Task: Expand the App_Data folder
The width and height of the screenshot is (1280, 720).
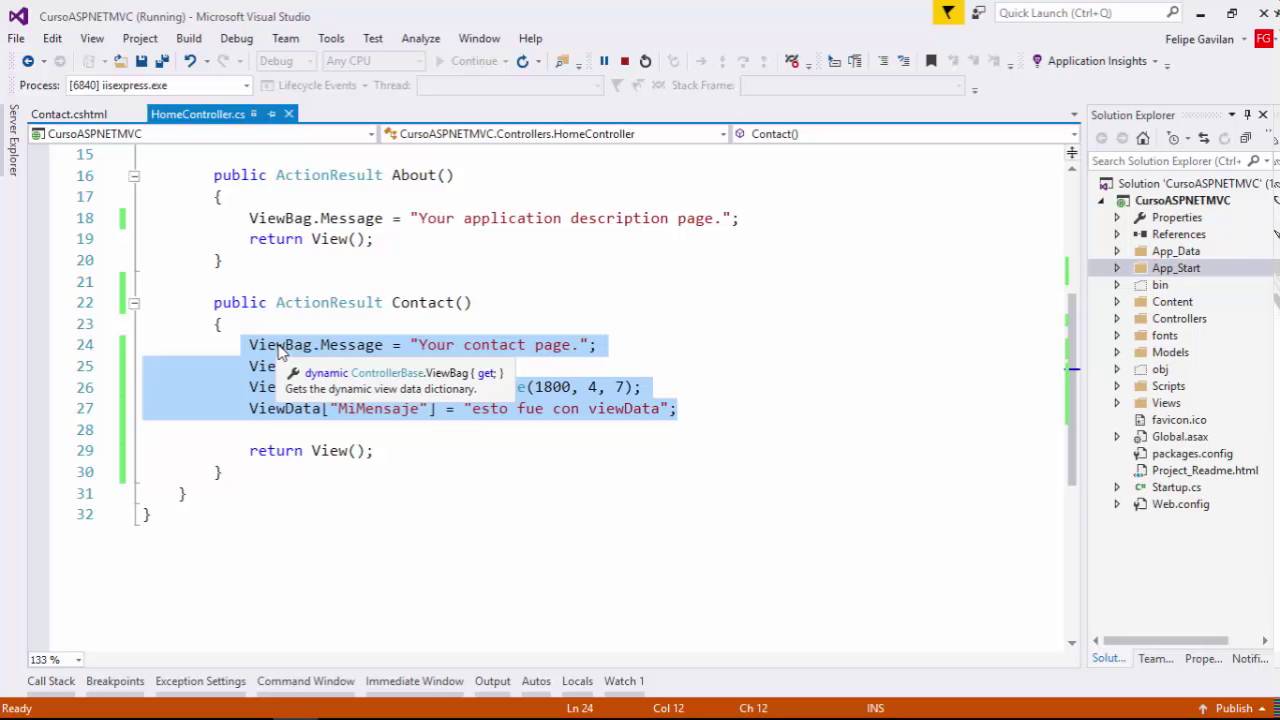Action: point(1117,251)
